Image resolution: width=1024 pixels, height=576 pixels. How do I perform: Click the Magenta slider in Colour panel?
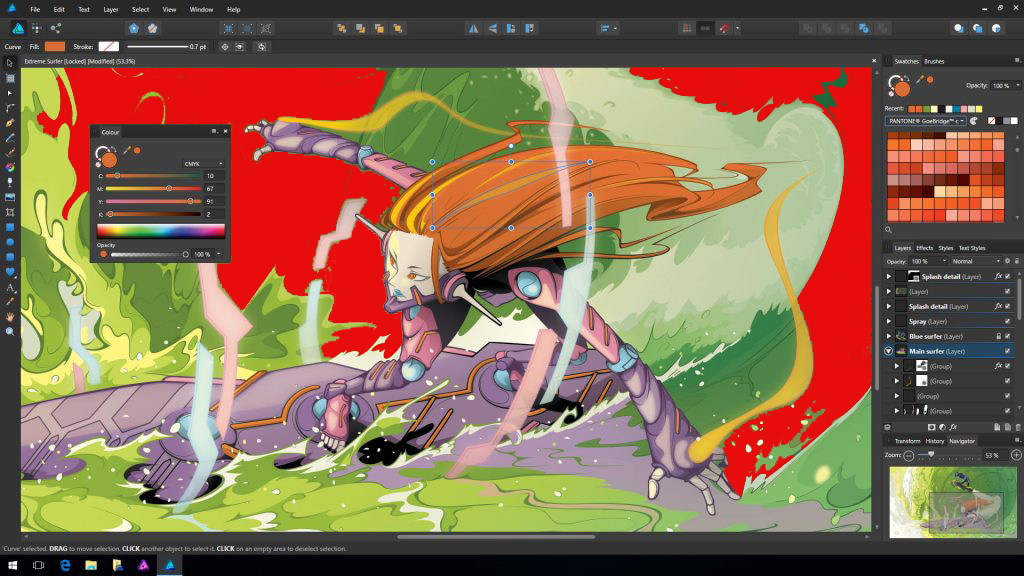[153, 189]
